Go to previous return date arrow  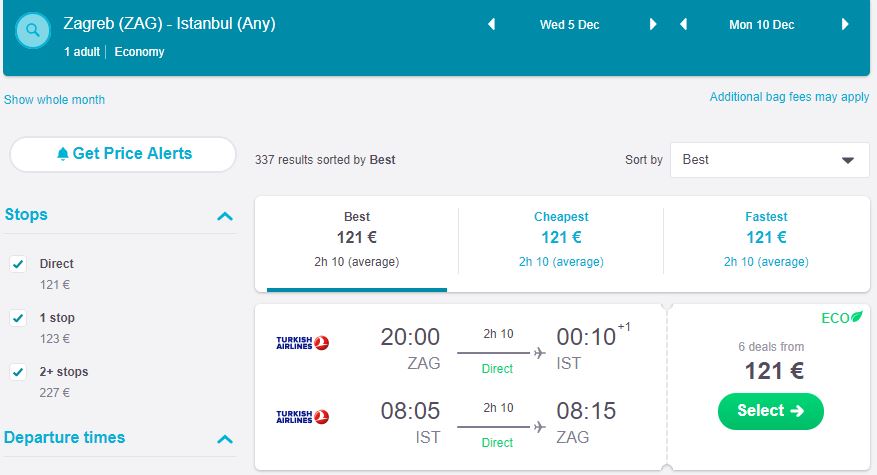click(683, 25)
